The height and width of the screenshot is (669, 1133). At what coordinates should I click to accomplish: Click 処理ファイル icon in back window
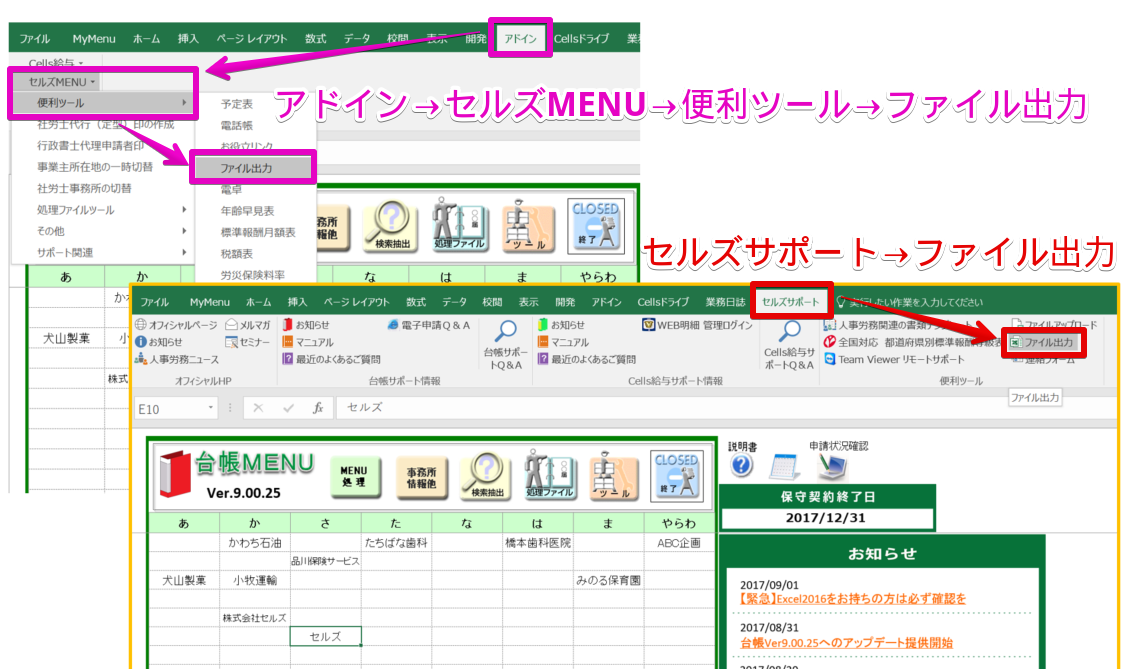pyautogui.click(x=458, y=225)
